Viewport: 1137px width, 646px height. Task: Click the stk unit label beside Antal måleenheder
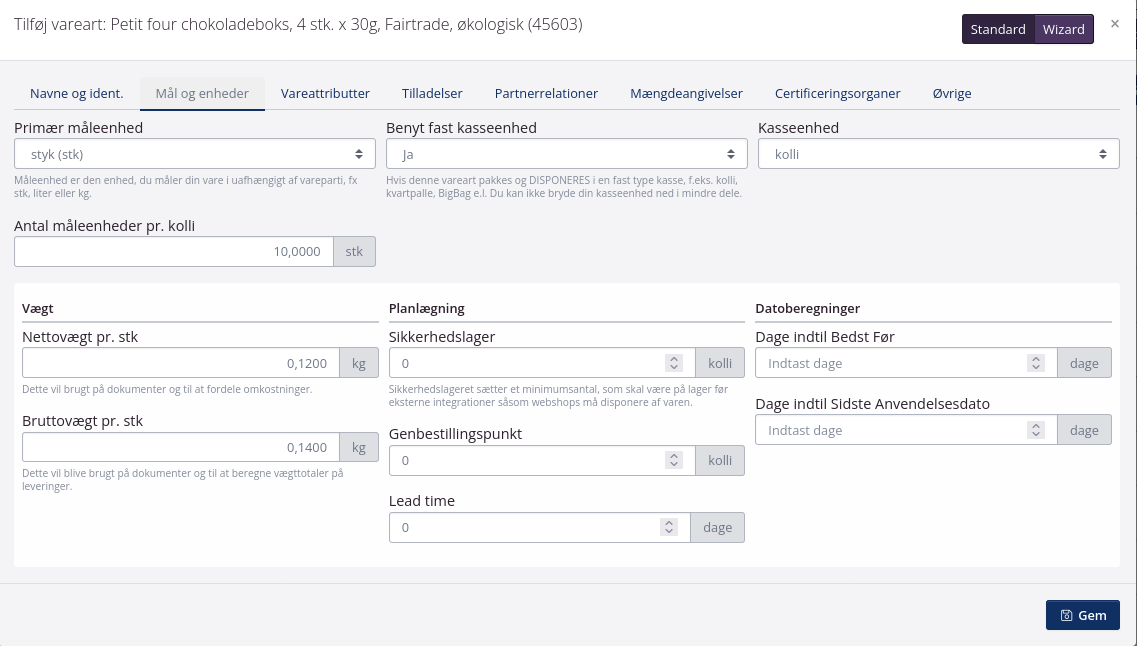pyautogui.click(x=355, y=252)
